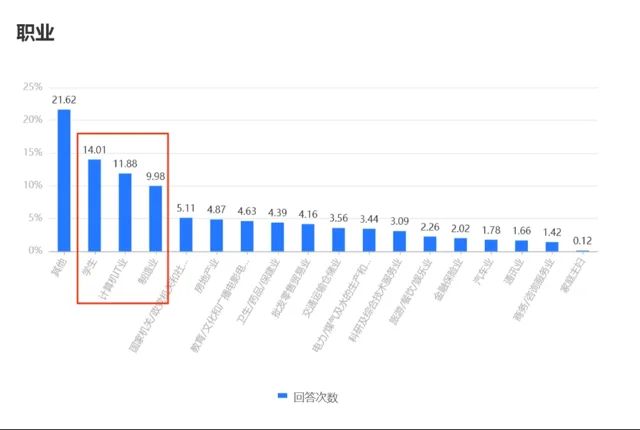Click the 交通运输仓储业 bar
The image size is (640, 430).
(338, 239)
